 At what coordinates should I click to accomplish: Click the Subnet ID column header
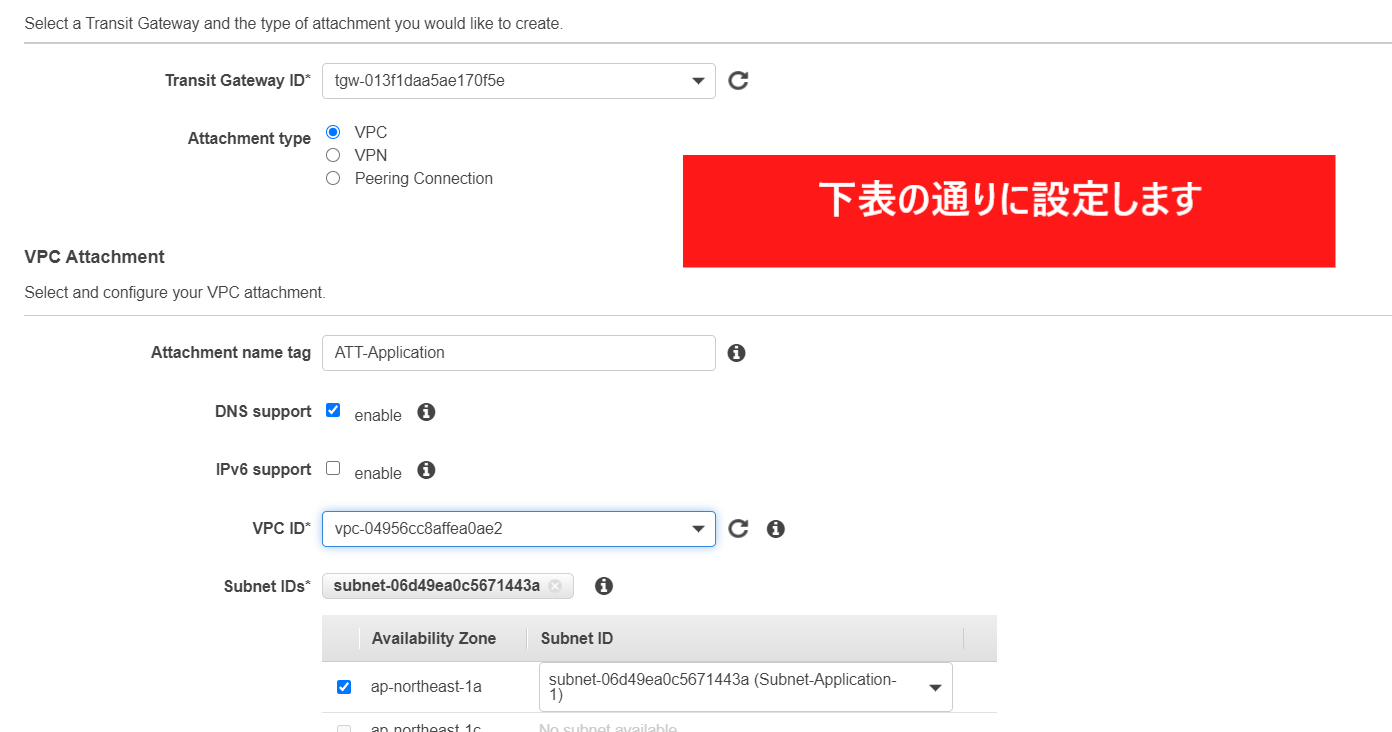(x=577, y=638)
